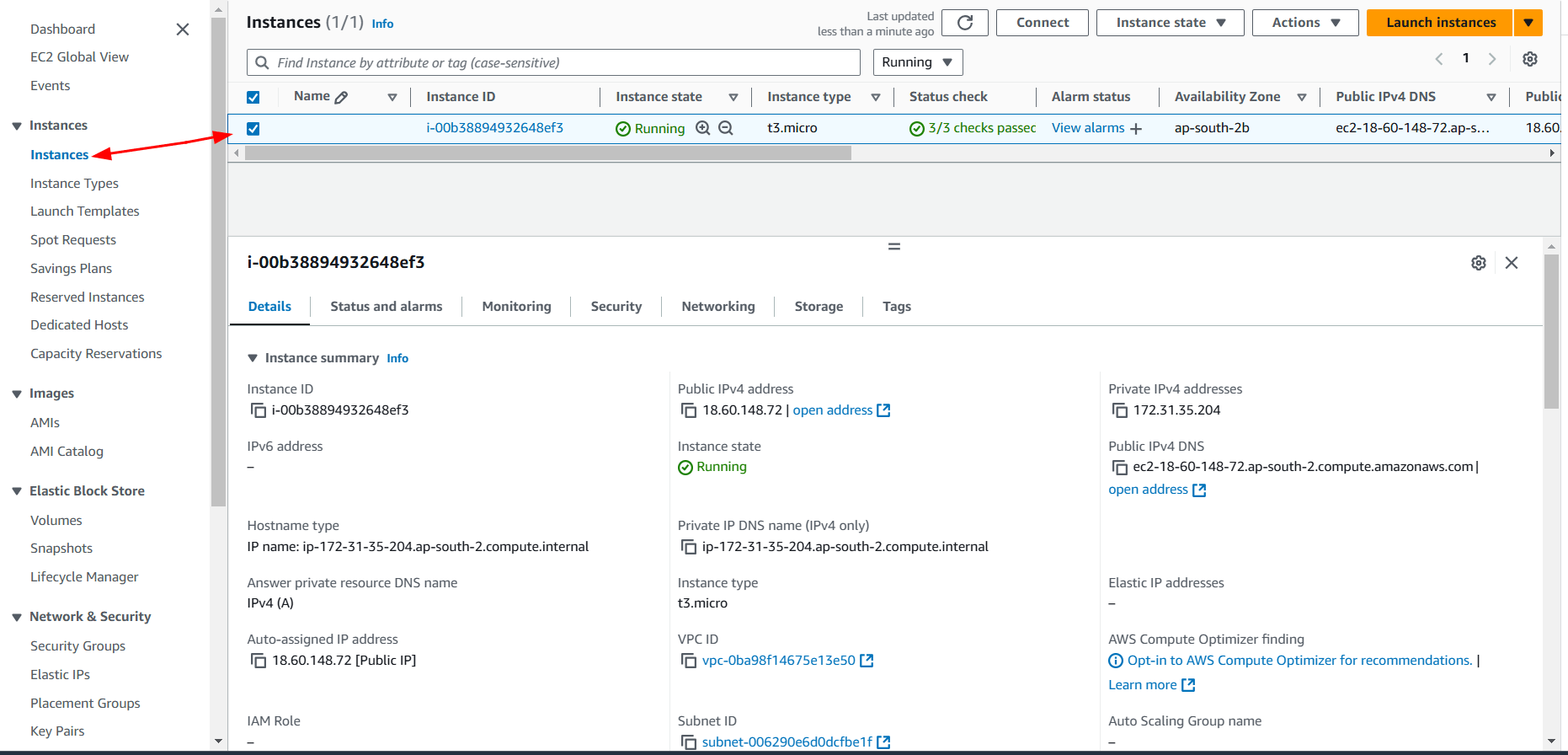Click the View alarms link

[1088, 128]
